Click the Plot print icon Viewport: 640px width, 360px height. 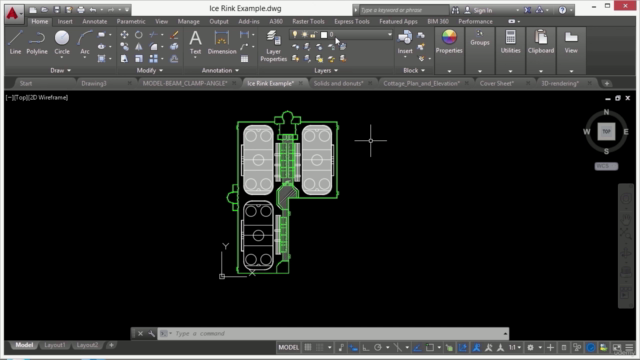click(81, 10)
